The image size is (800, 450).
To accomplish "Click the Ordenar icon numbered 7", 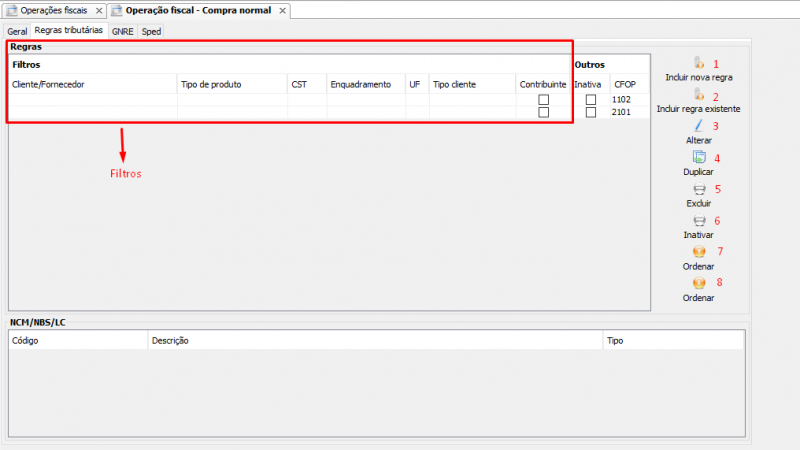I will [x=699, y=252].
